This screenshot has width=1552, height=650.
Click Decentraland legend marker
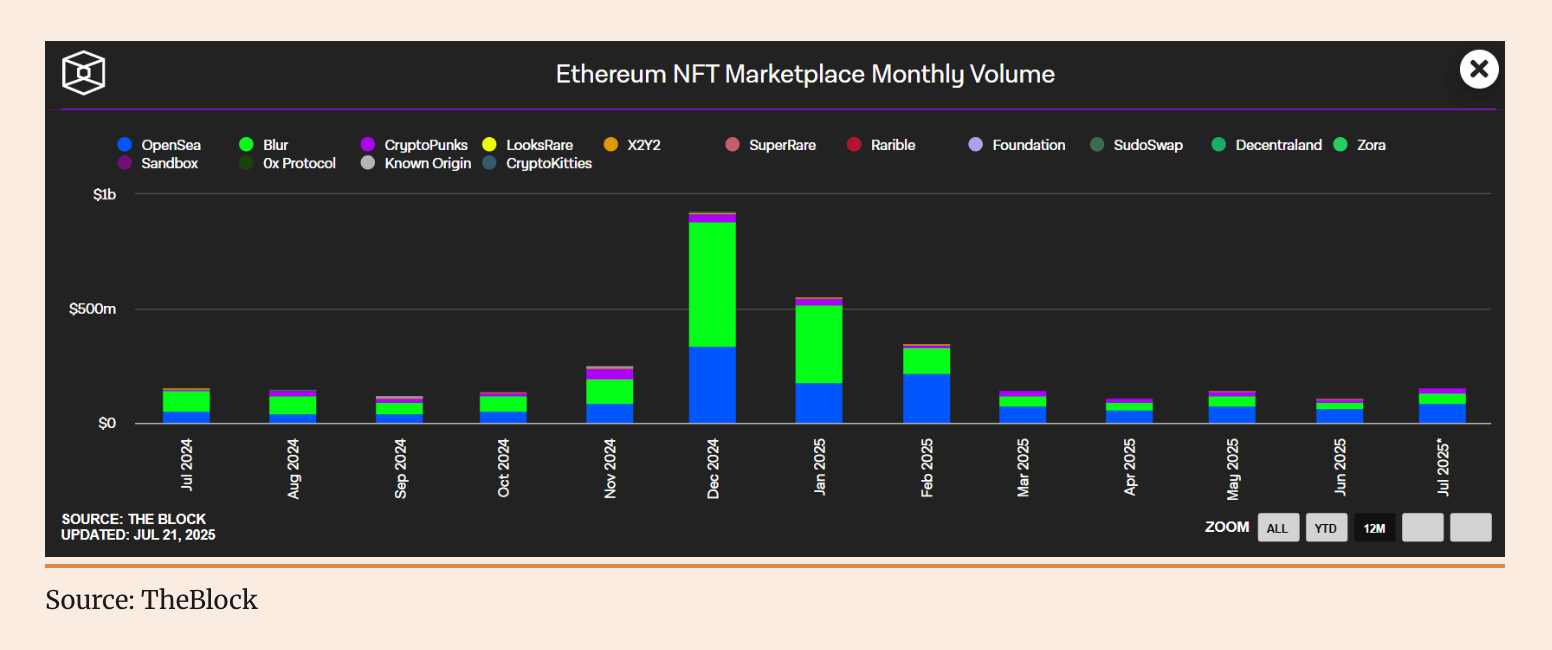tap(1218, 145)
